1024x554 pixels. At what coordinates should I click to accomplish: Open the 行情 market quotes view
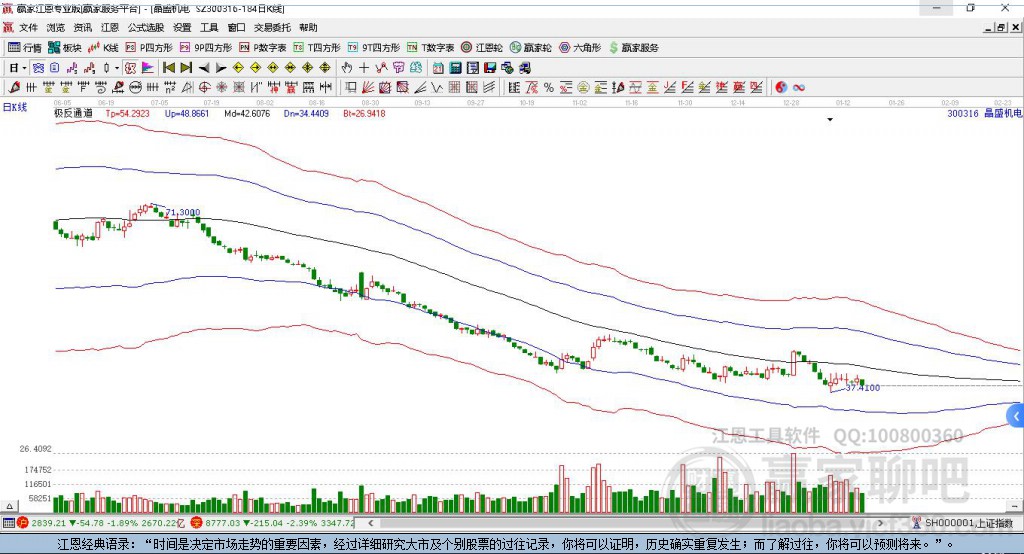(24, 48)
